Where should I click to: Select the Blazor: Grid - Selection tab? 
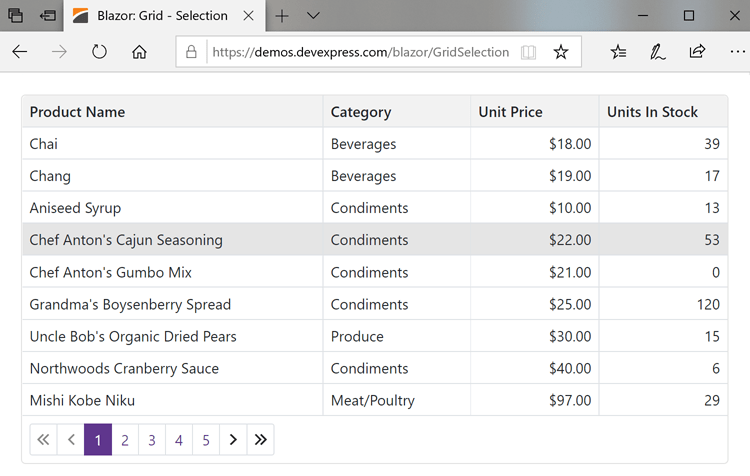pyautogui.click(x=160, y=16)
